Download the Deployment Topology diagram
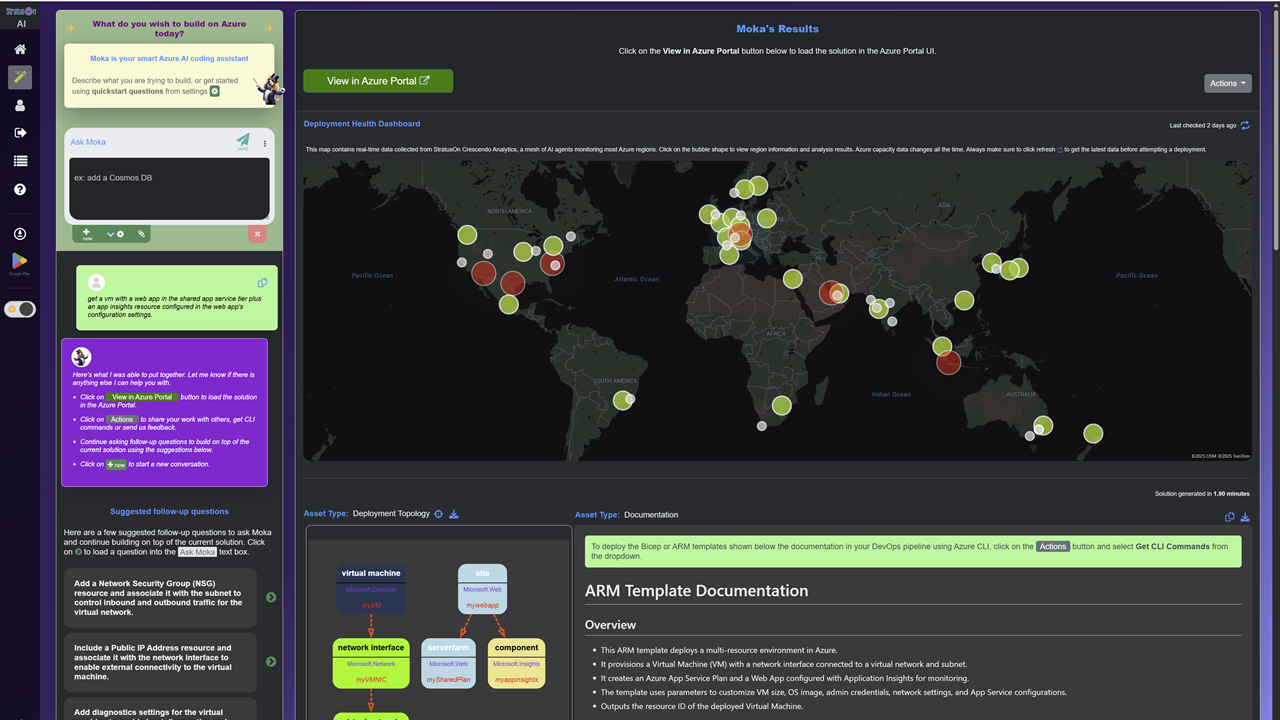The image size is (1280, 720). coord(454,514)
